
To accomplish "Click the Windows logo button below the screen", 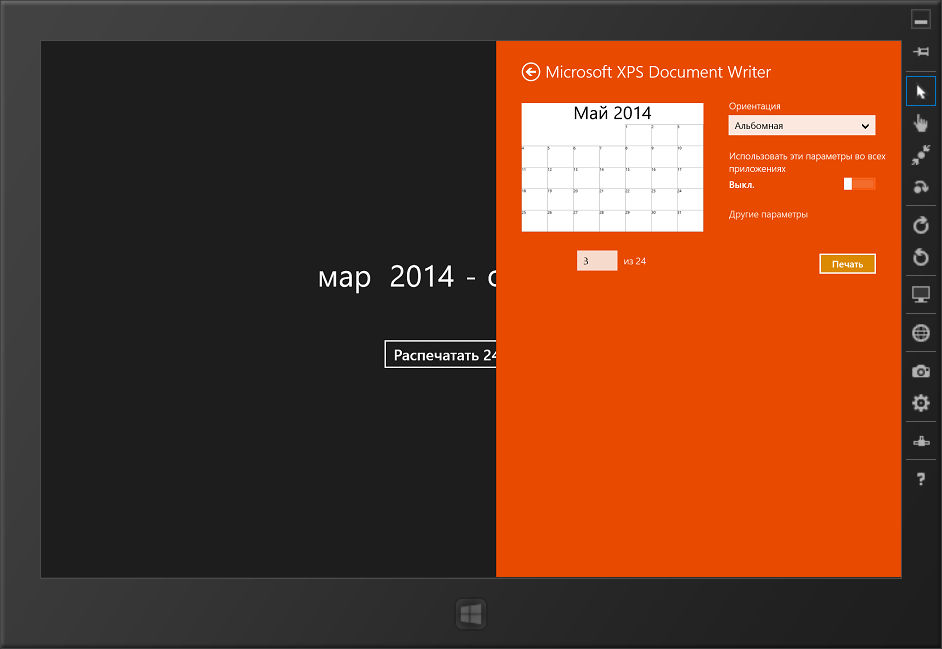I will coord(470,614).
